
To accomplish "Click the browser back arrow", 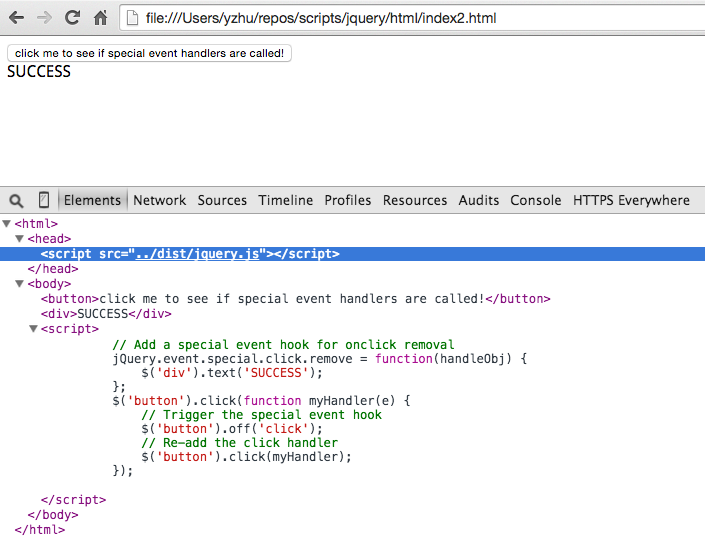I will pos(17,18).
